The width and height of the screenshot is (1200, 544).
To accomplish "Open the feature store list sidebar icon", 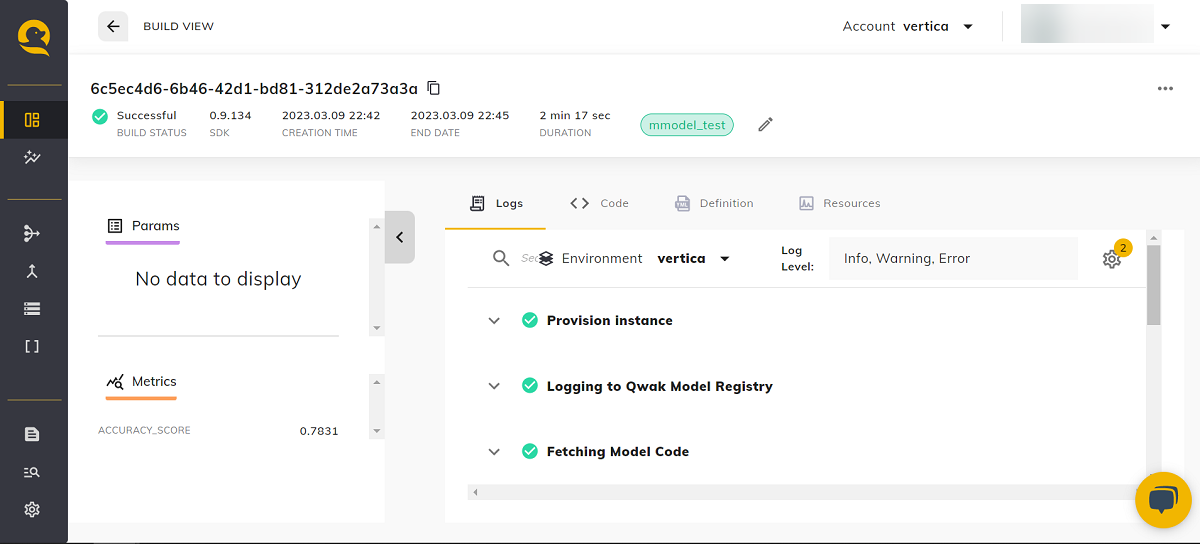I will [x=32, y=309].
